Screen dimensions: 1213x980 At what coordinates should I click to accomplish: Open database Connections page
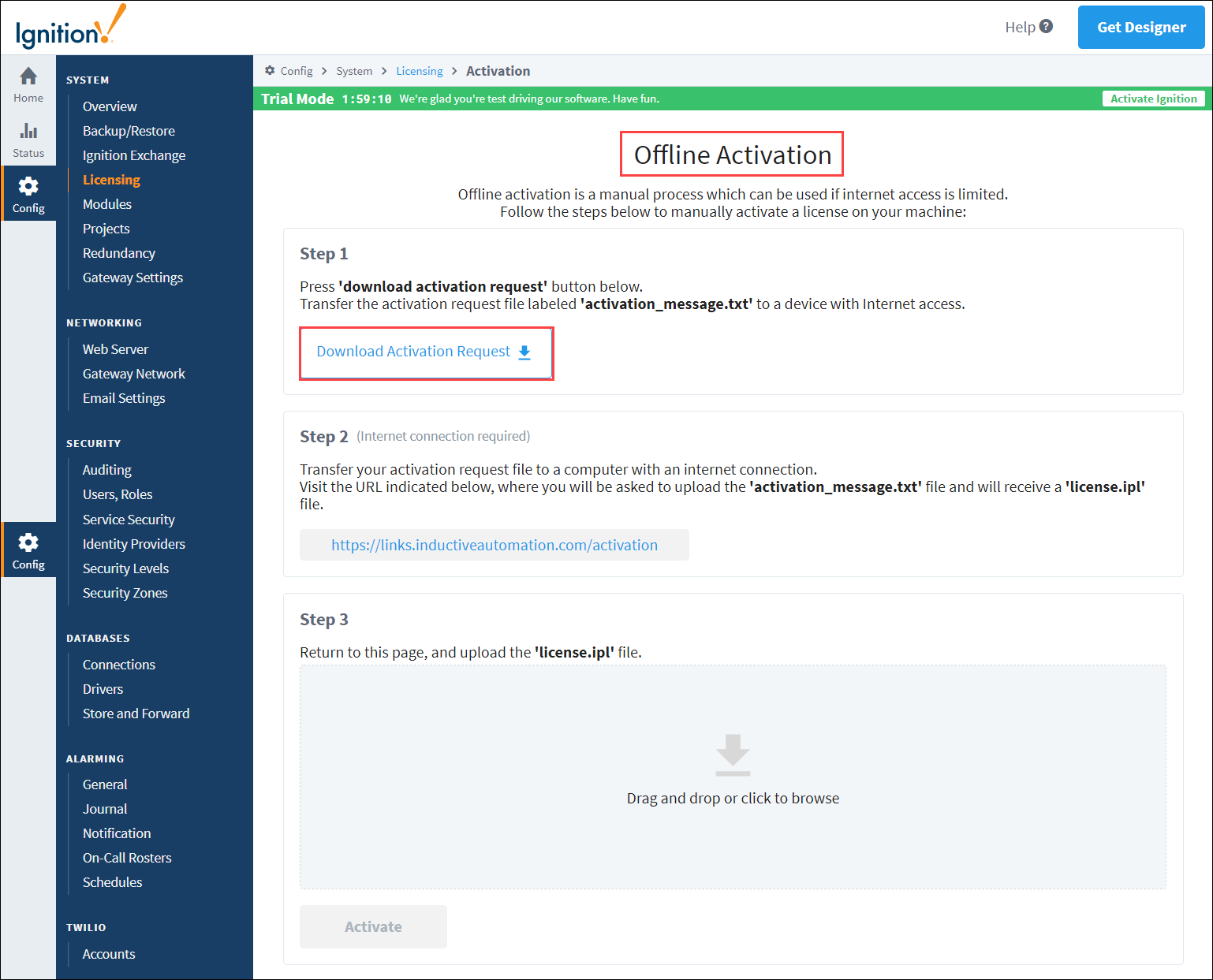[x=119, y=665]
